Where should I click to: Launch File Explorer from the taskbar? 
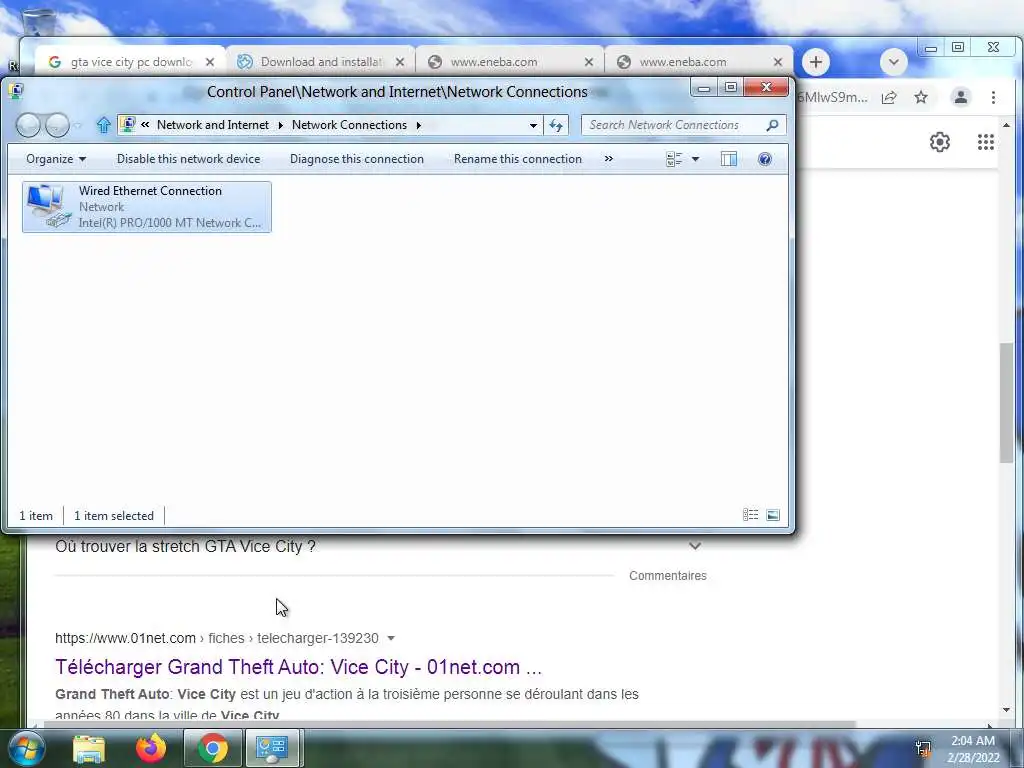[x=89, y=749]
